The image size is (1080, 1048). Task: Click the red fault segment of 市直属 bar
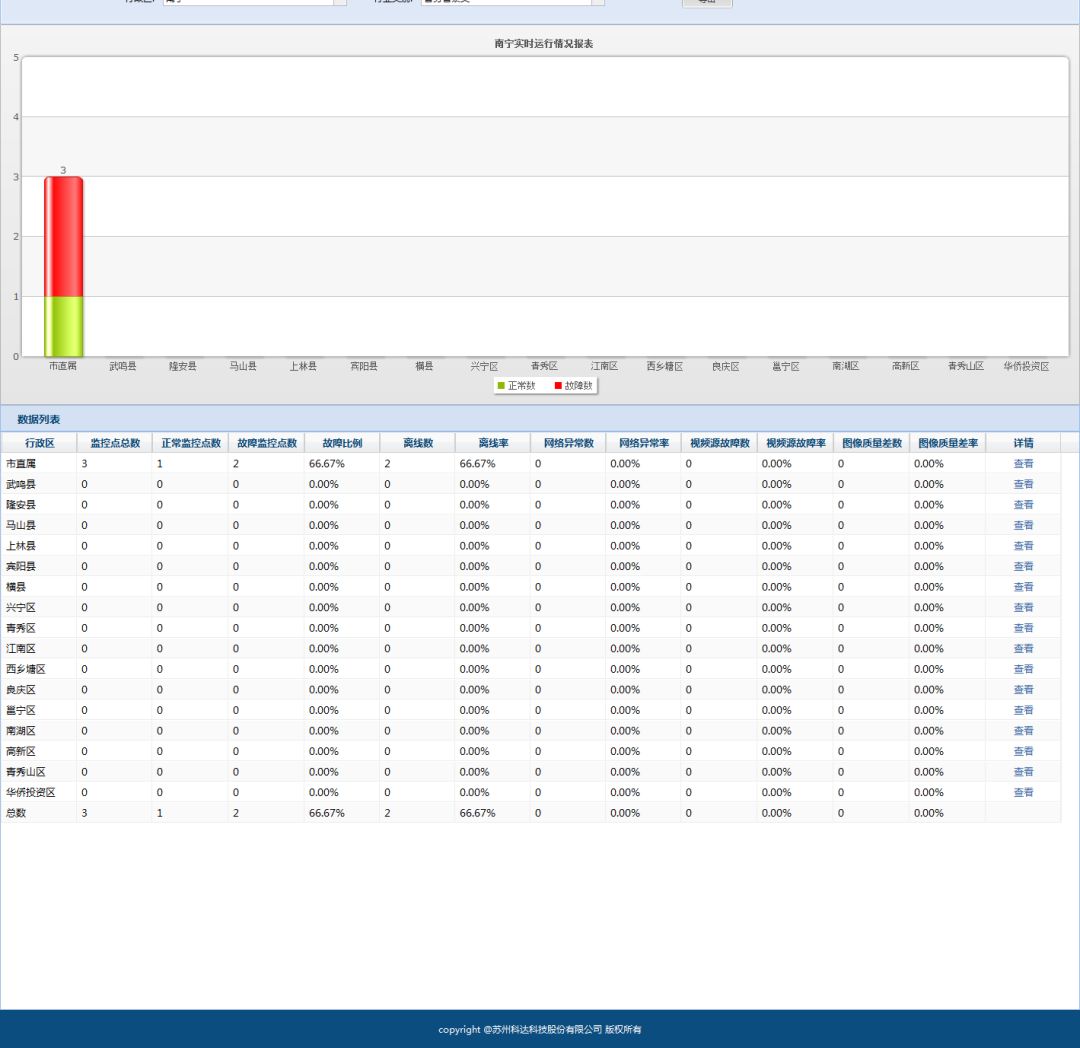(x=63, y=237)
